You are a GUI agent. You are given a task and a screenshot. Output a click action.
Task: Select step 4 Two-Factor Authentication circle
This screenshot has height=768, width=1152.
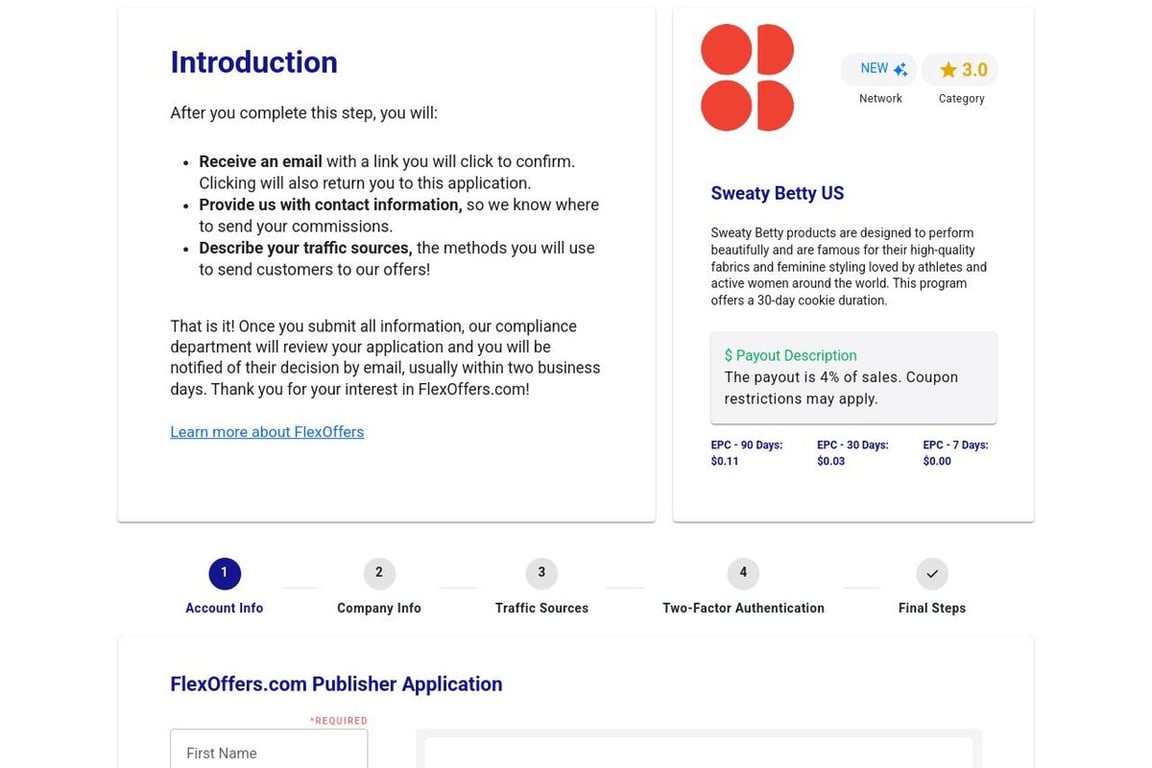coord(743,573)
